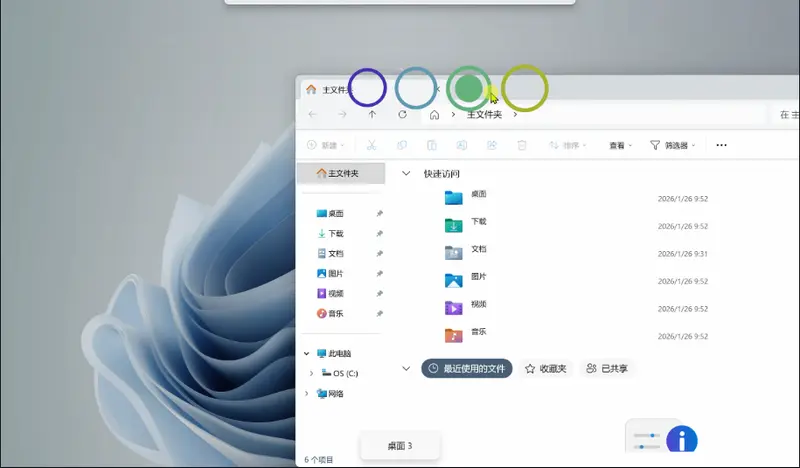This screenshot has height=468, width=800.
Task: Close the 主文件夹 tab with its X
Action: [x=437, y=89]
